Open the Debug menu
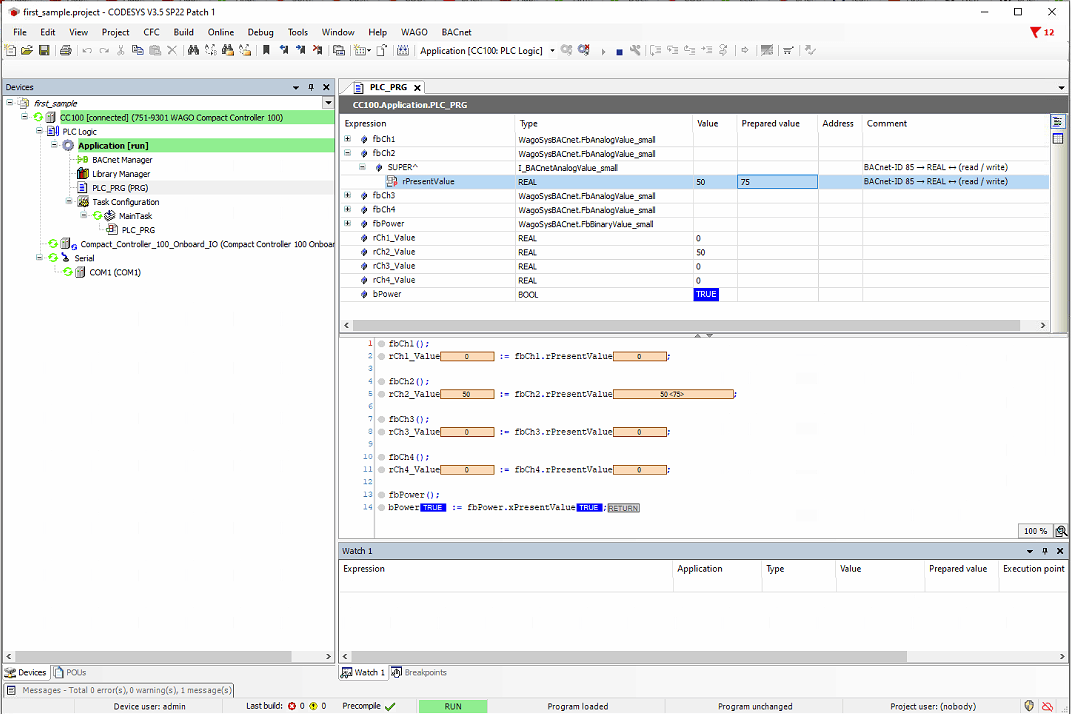This screenshot has height=714, width=1071. tap(260, 32)
